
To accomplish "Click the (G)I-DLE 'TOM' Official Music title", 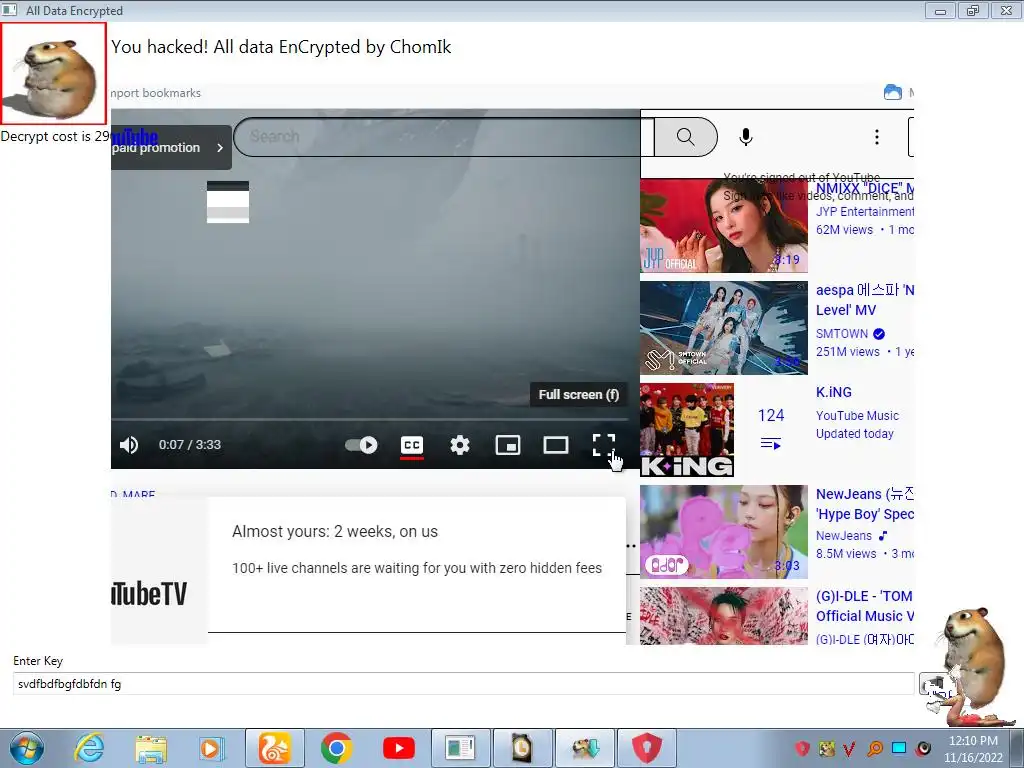I will pos(865,606).
